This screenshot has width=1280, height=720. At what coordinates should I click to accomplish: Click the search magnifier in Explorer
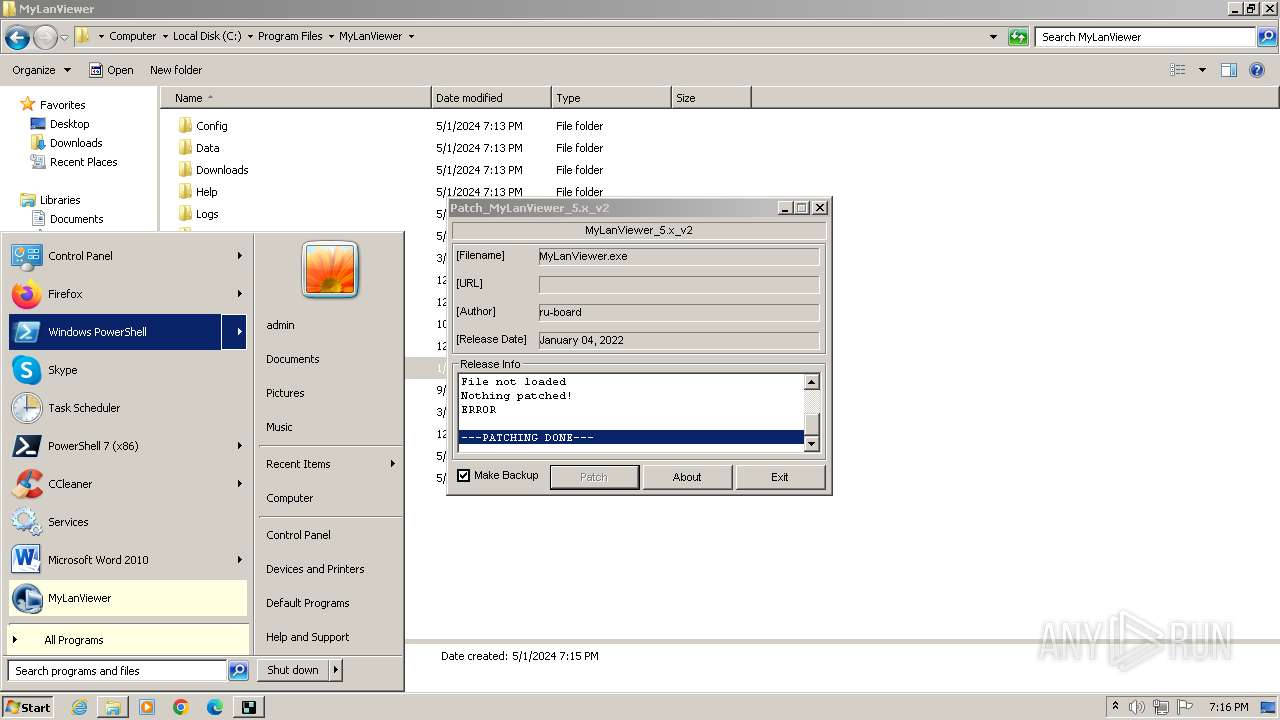[1267, 37]
